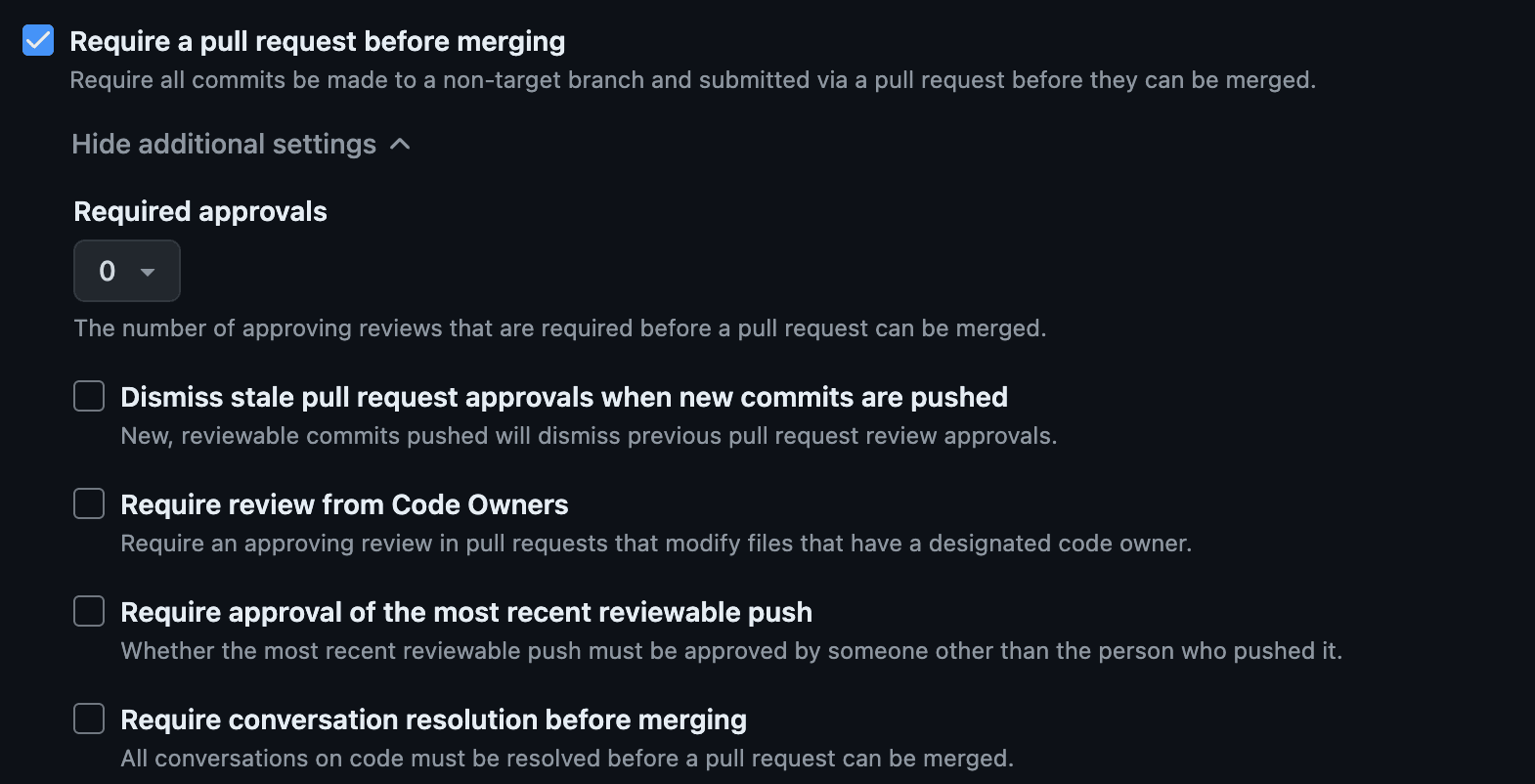Enable Require conversation resolution before merging checkbox
This screenshot has width=1535, height=784.
click(89, 719)
